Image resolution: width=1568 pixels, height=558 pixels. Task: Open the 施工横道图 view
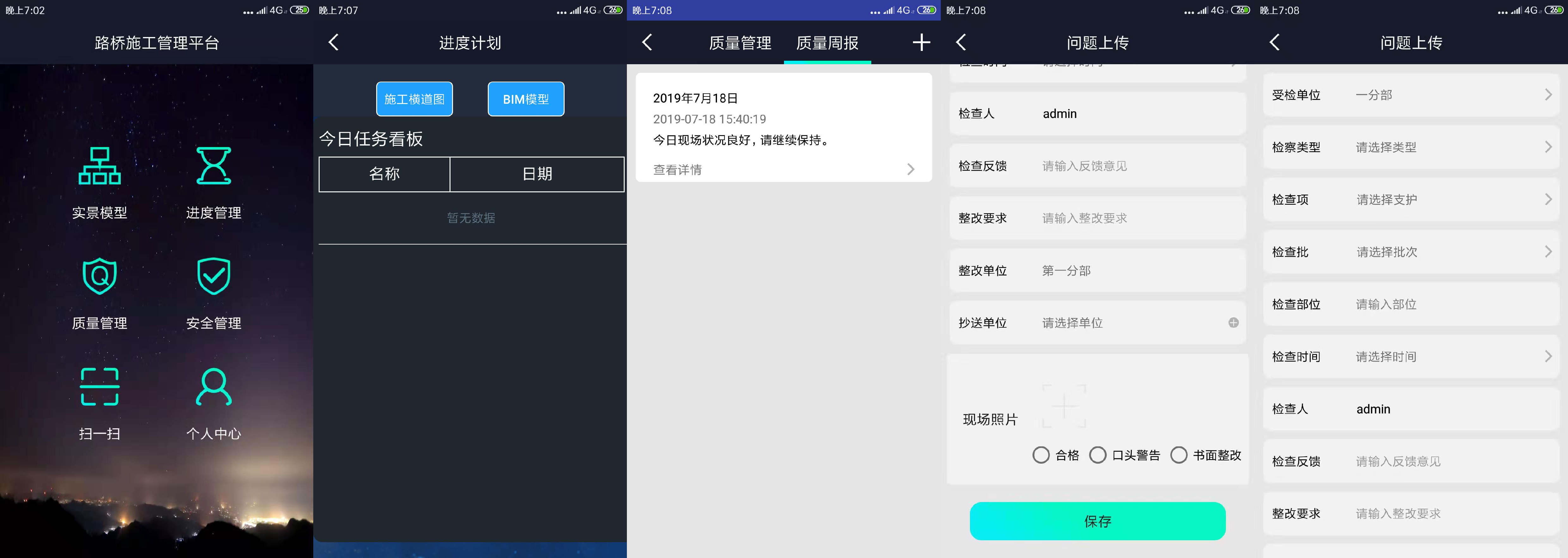coord(414,99)
